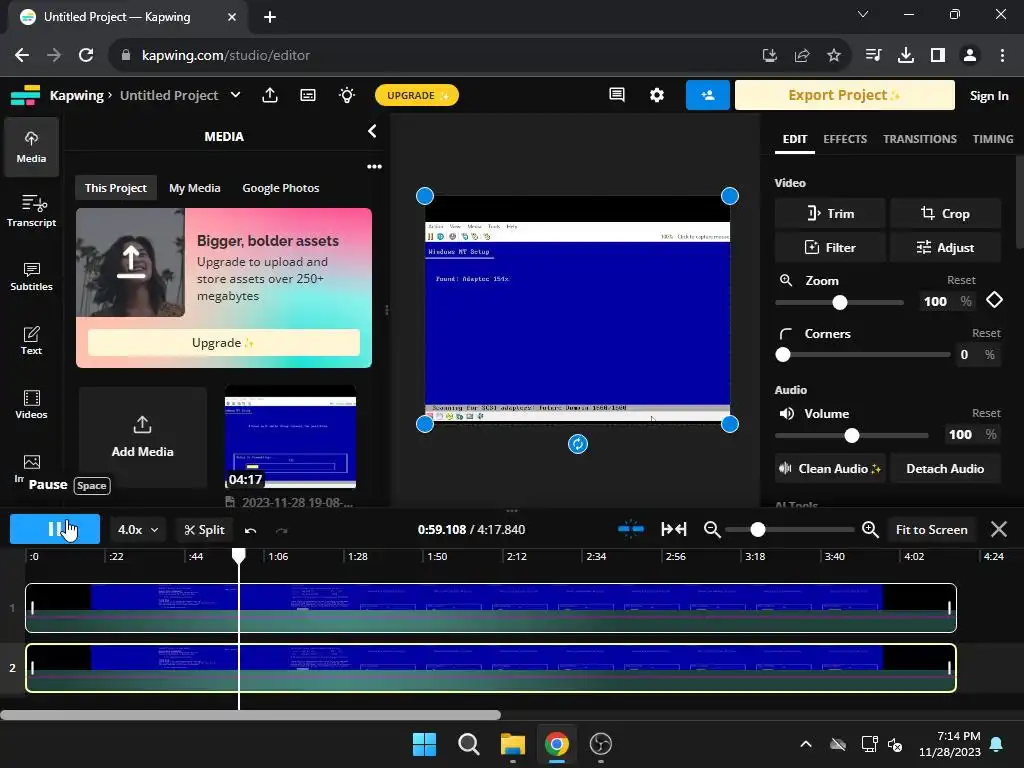
Task: Click the share upload icon beside project name
Action: point(270,95)
